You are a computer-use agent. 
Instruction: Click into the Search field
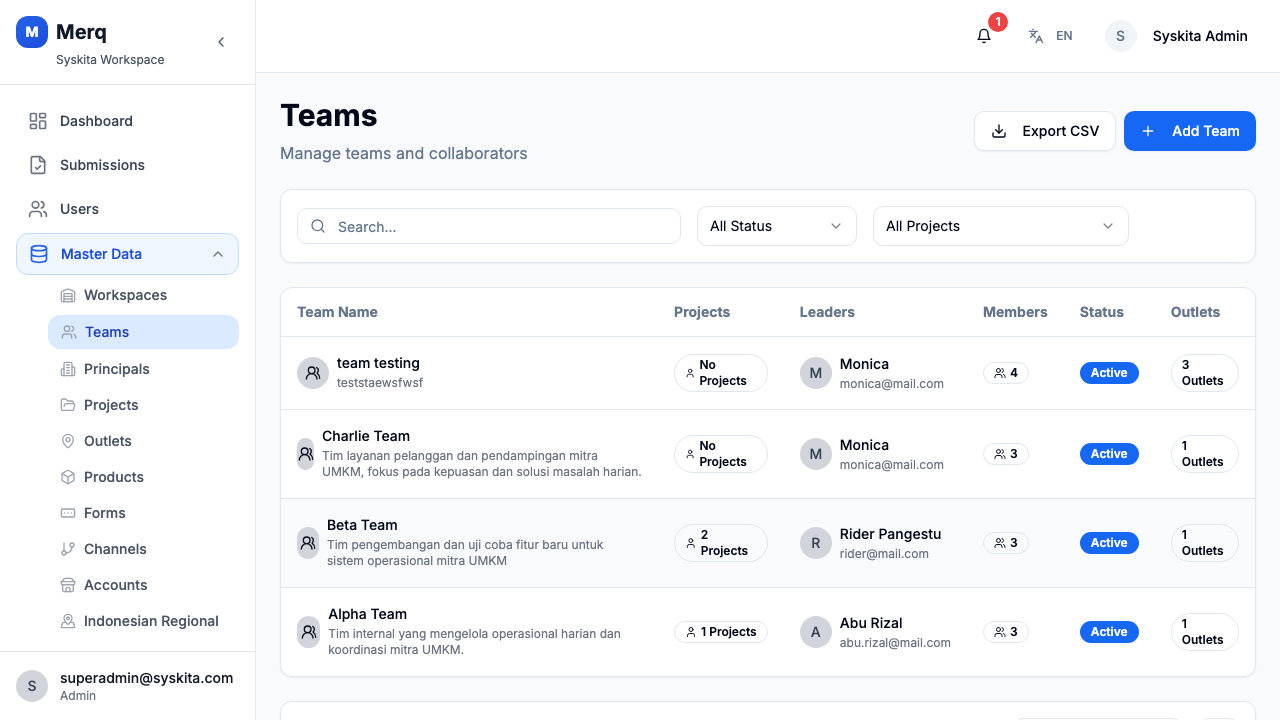[x=489, y=226]
